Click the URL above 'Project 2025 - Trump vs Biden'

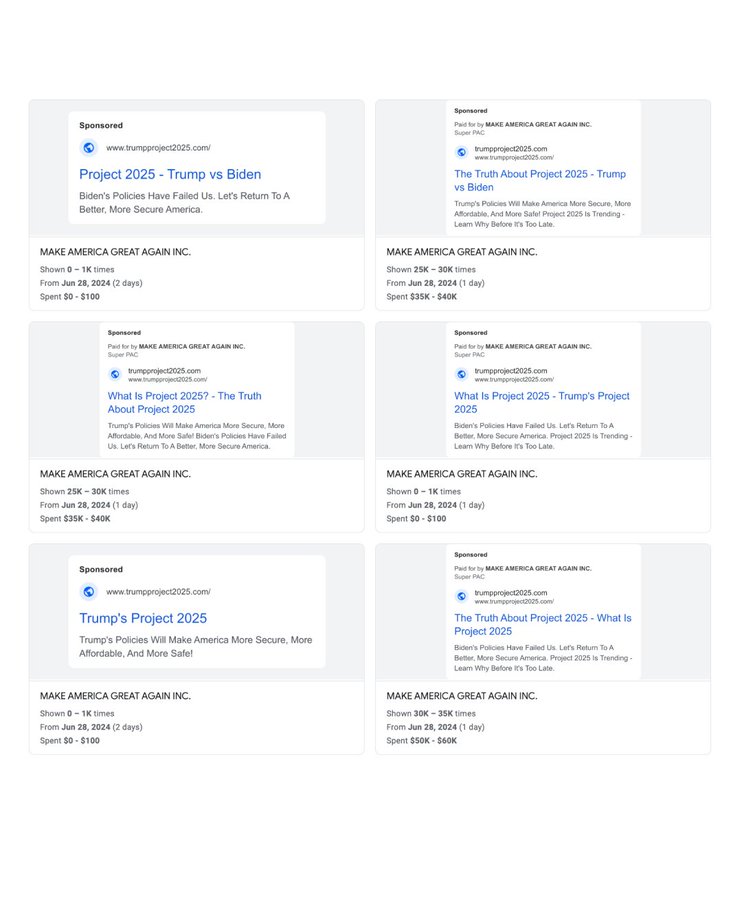click(158, 148)
